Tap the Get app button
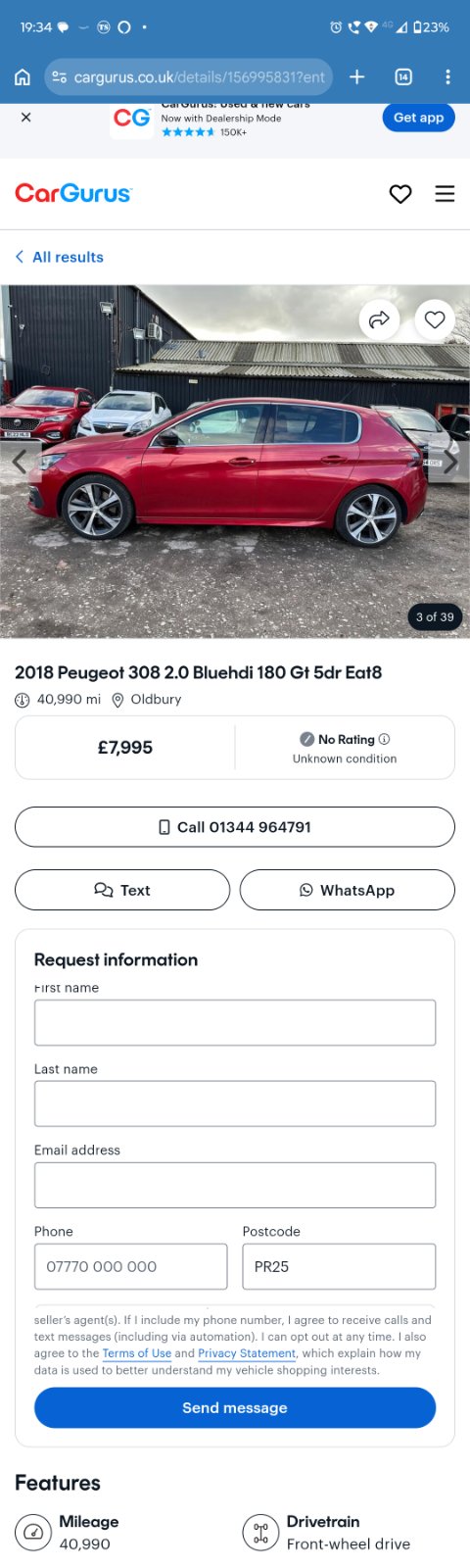Image resolution: width=470 pixels, height=1568 pixels. 418,118
